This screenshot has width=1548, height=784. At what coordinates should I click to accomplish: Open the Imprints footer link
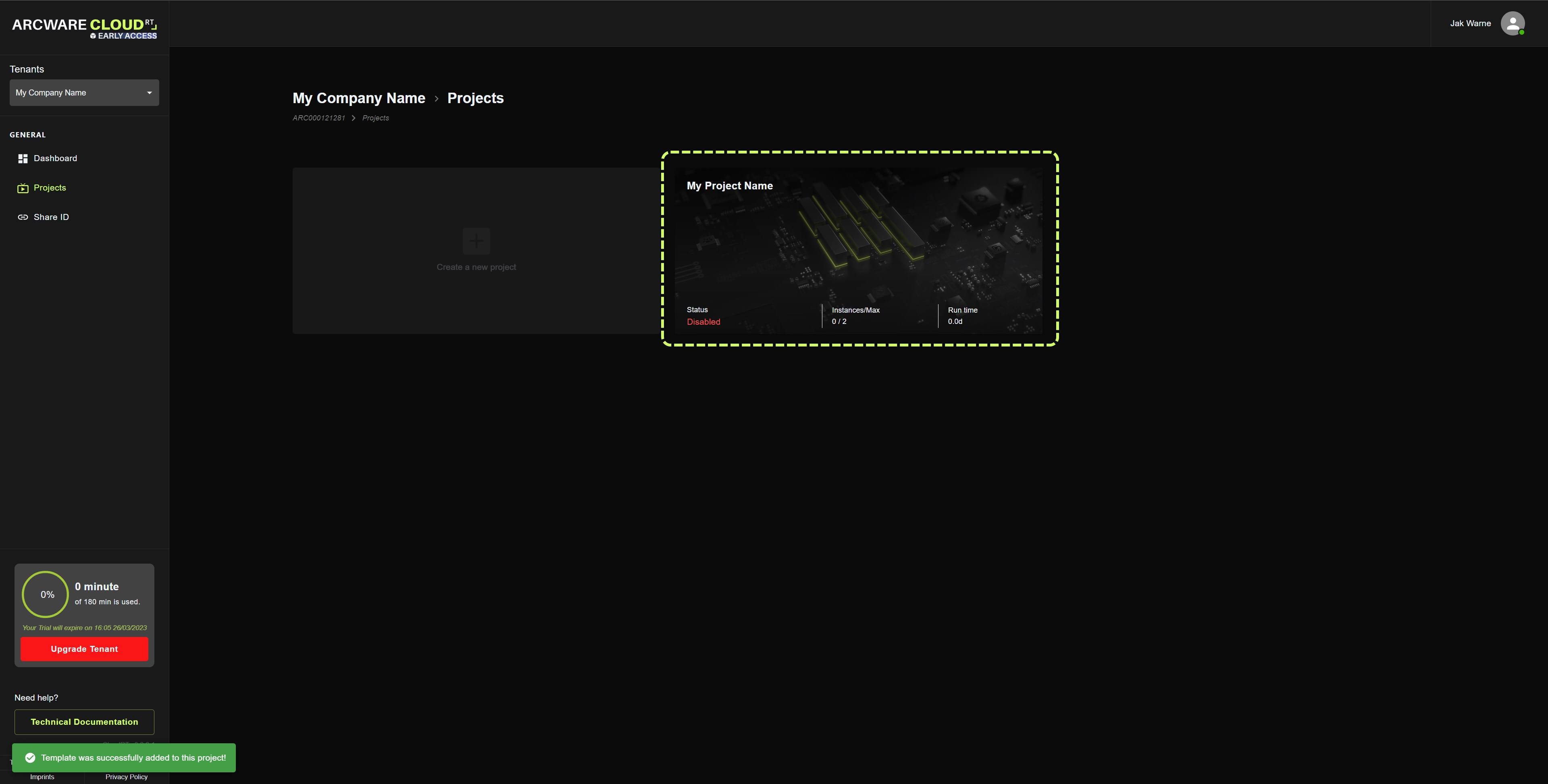tap(42, 777)
